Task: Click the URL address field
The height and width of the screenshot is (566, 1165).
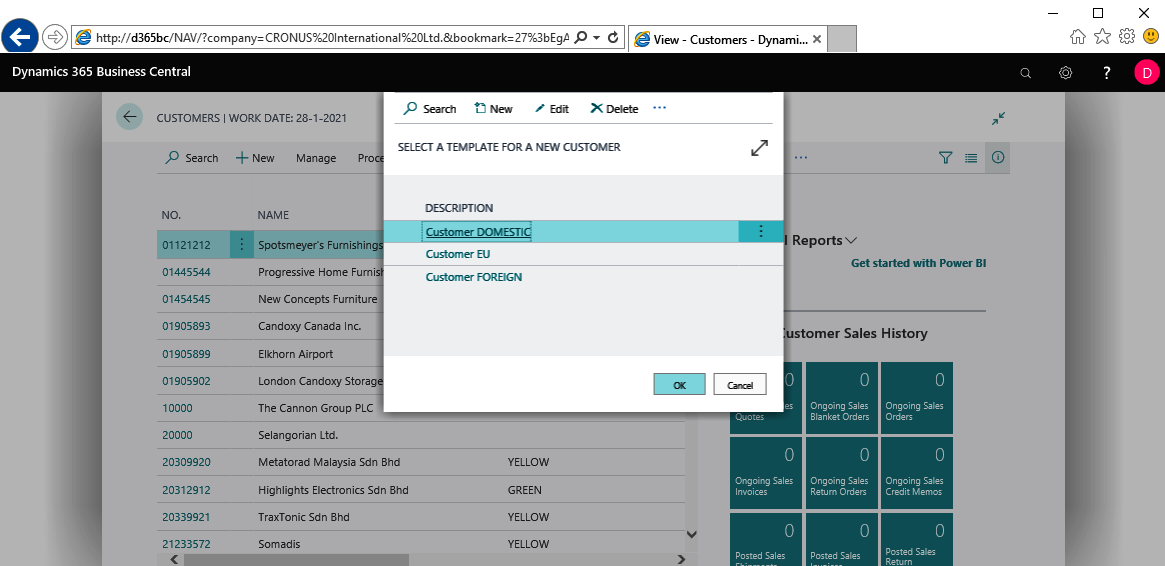Action: pyautogui.click(x=331, y=37)
